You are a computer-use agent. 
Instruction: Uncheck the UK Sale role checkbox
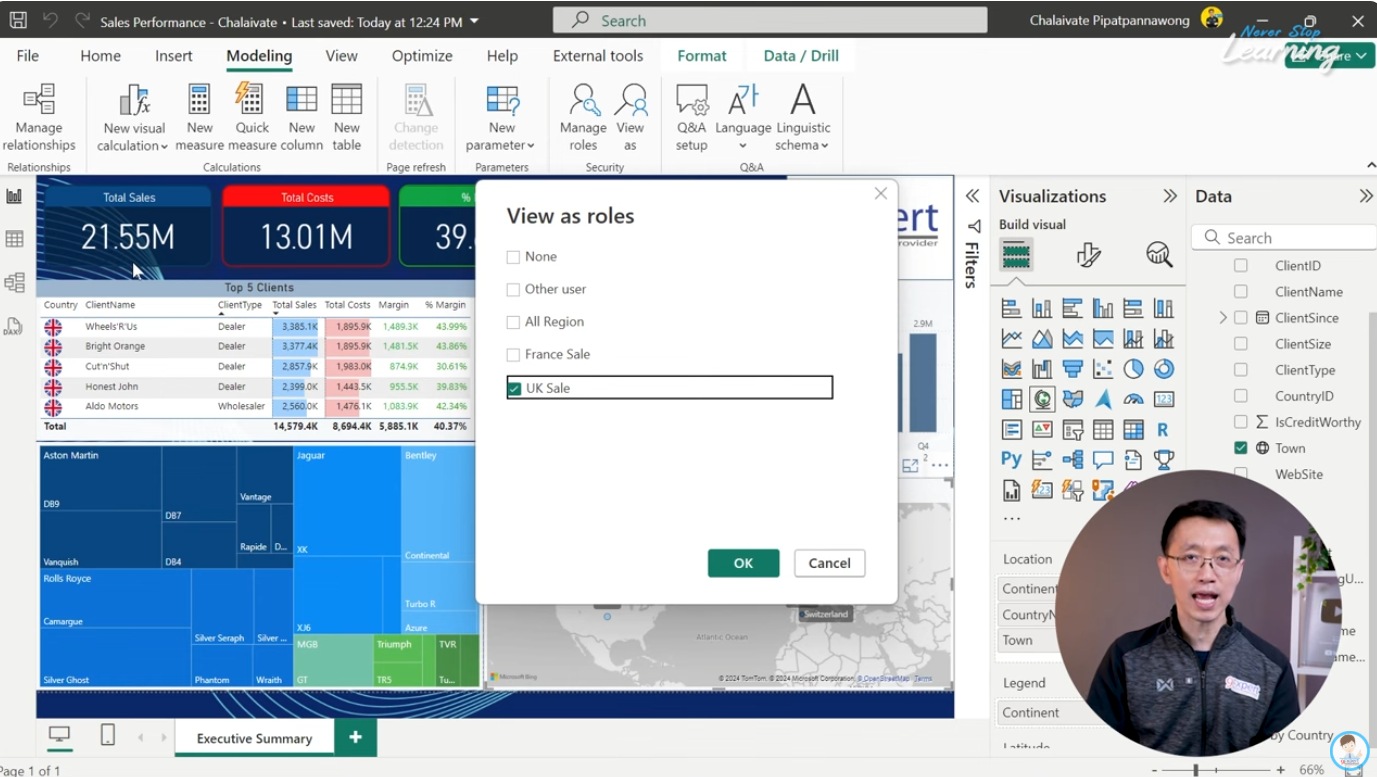click(514, 388)
